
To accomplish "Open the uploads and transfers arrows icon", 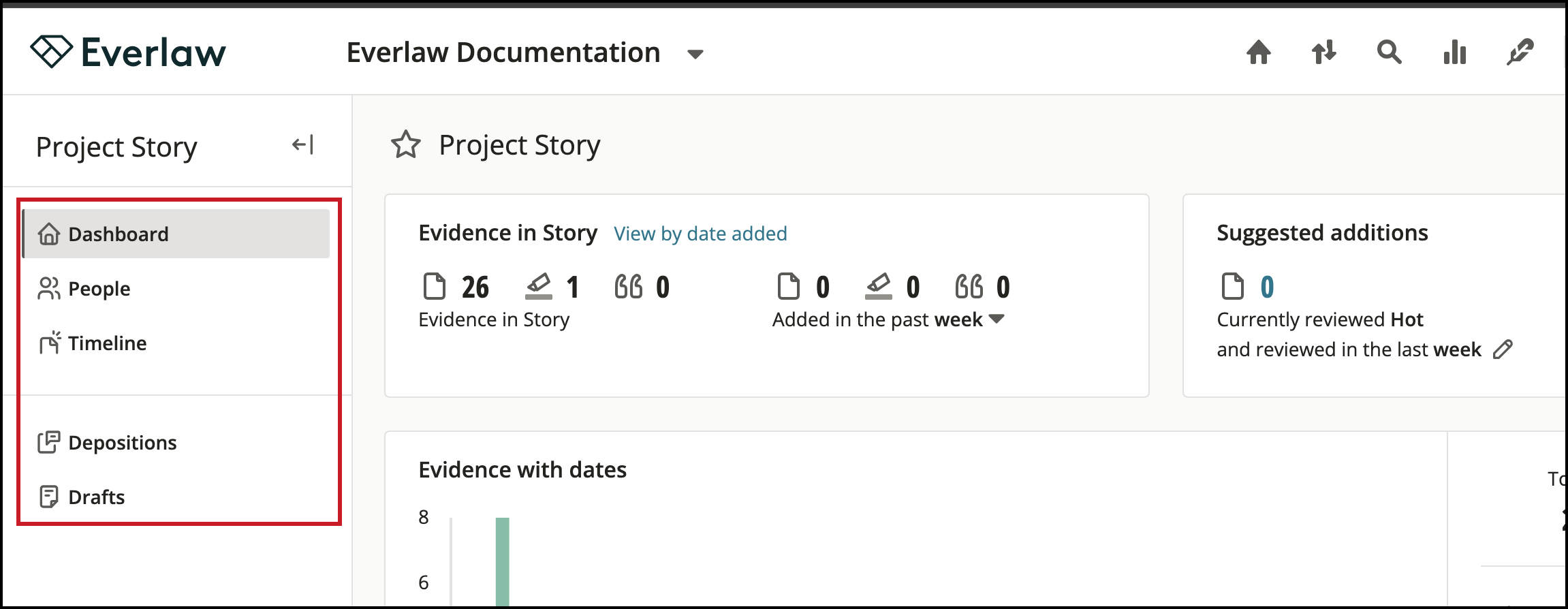I will pos(1323,52).
